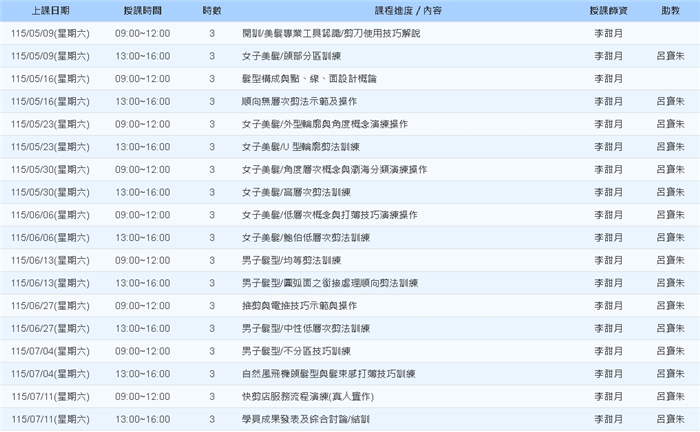The height and width of the screenshot is (432, 700).
Task: Click 115/06/27 date in the 09:00~12:00 row
Action: click(51, 306)
